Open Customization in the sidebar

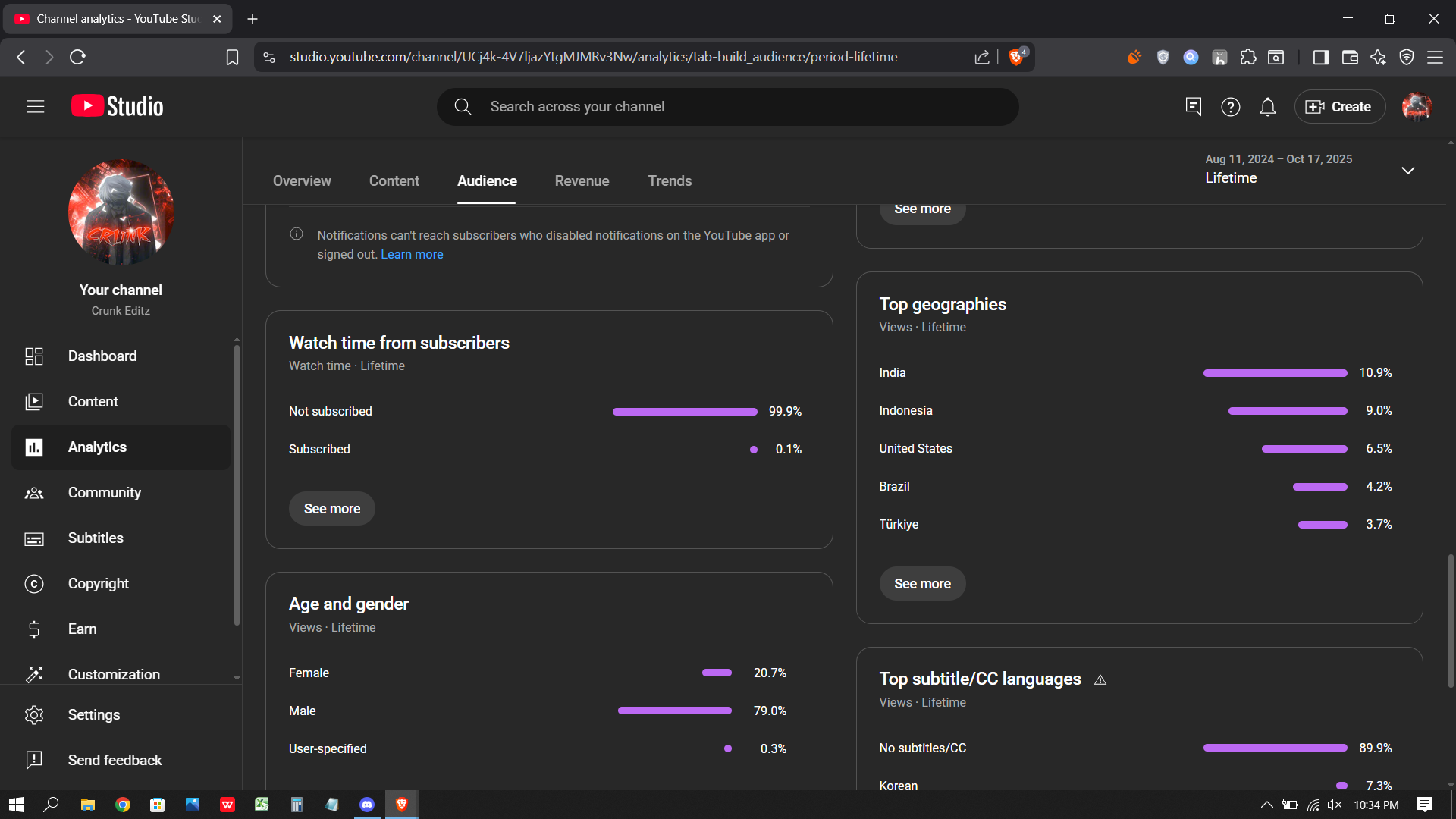pos(114,674)
